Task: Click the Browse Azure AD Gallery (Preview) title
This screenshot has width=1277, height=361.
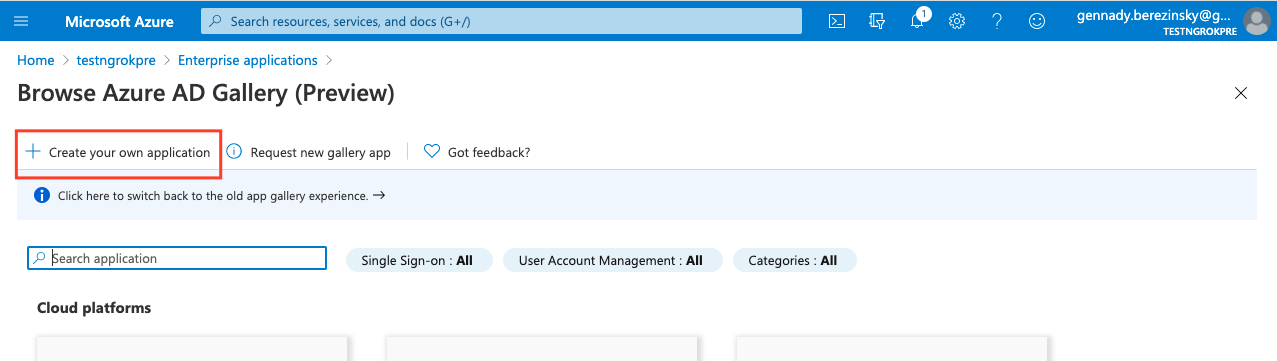Action: point(206,94)
